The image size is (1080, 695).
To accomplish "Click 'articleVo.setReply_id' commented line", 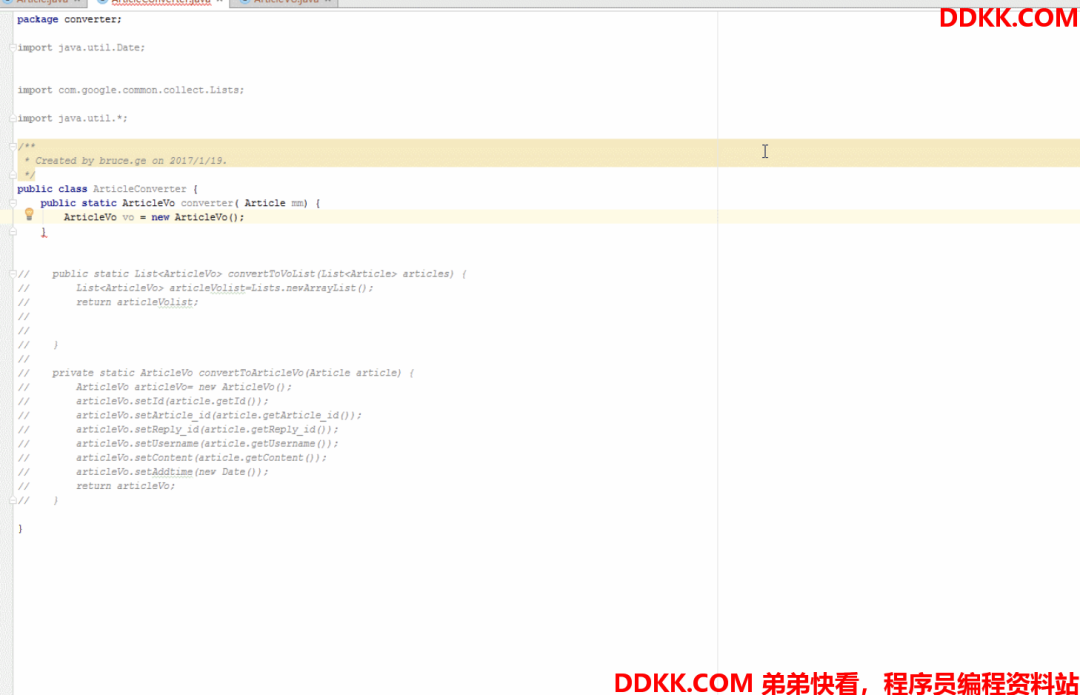I will pyautogui.click(x=207, y=430).
